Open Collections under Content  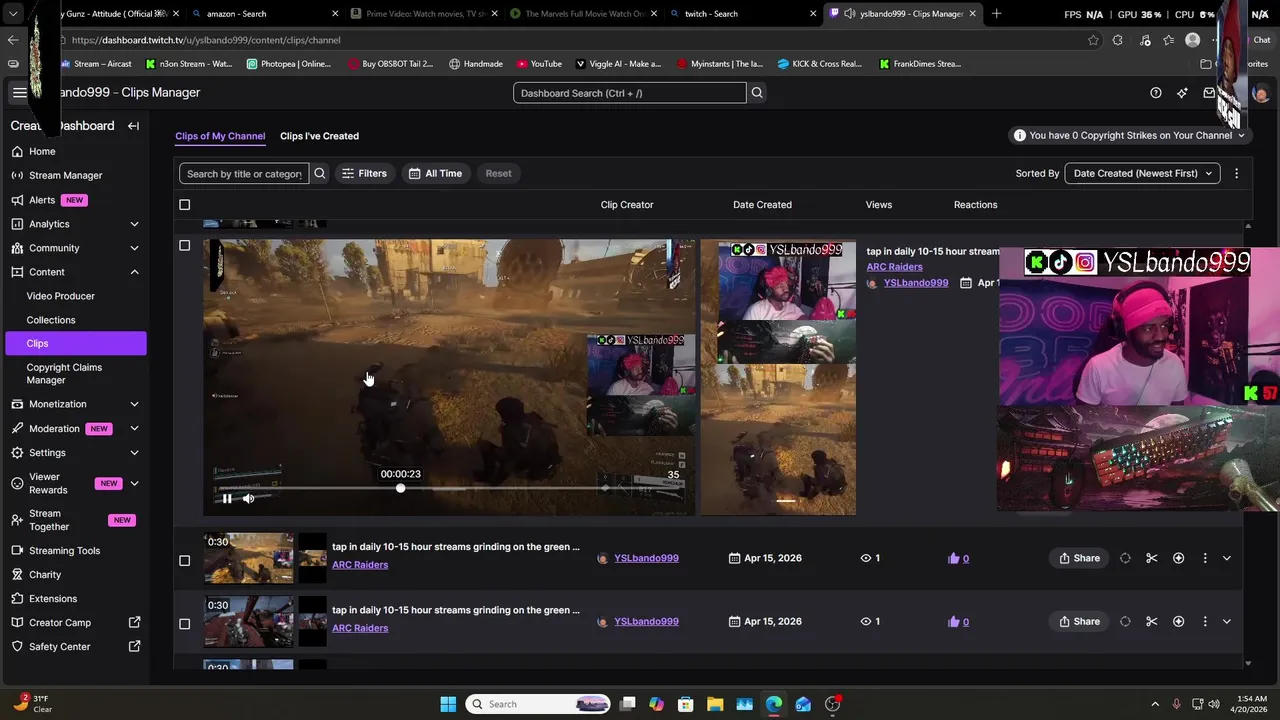tap(51, 320)
